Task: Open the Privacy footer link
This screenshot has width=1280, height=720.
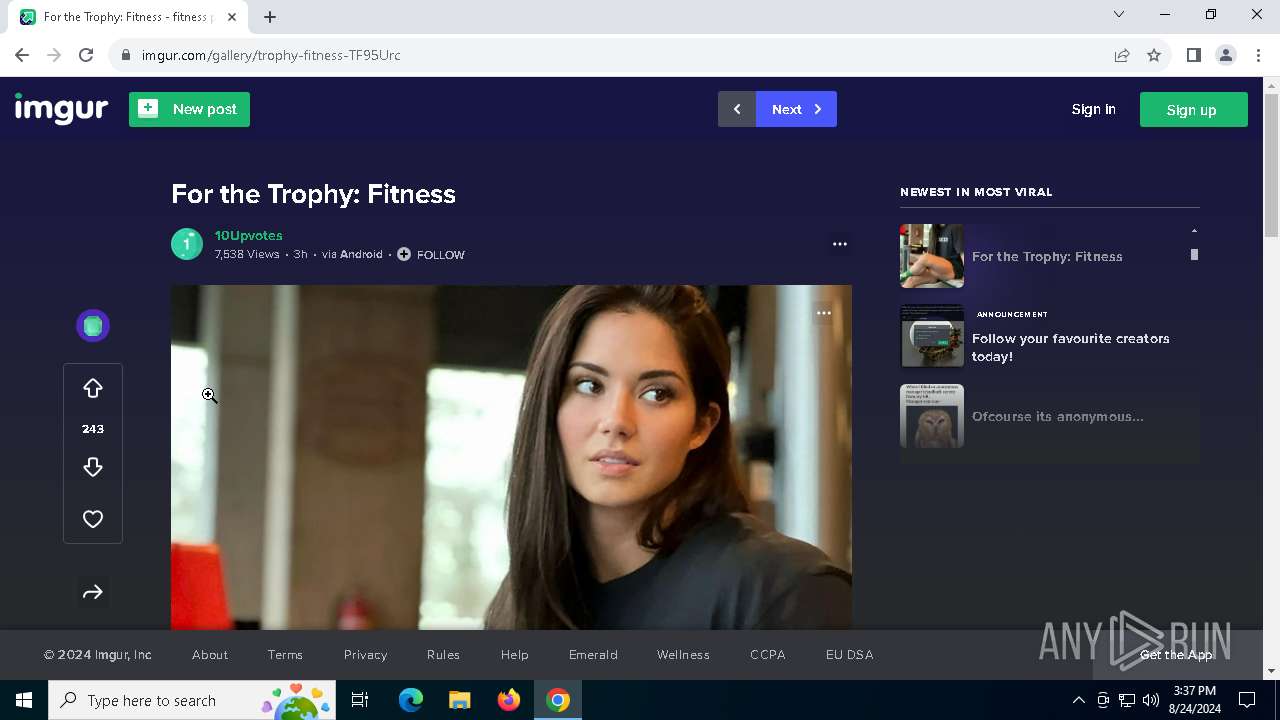Action: click(x=365, y=655)
